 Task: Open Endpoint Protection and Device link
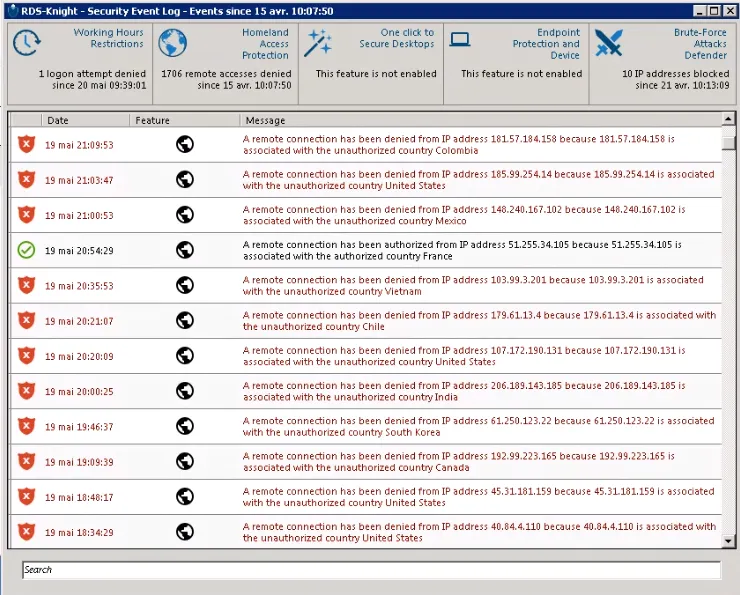(546, 43)
